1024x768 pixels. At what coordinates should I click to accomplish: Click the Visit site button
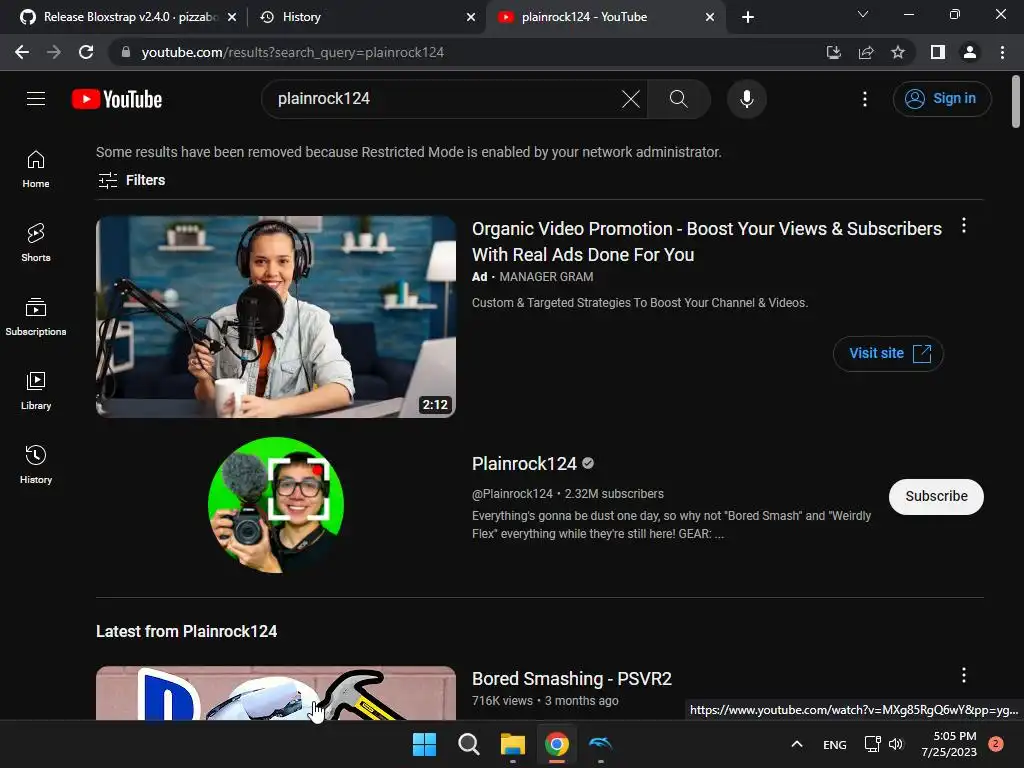[x=888, y=353]
